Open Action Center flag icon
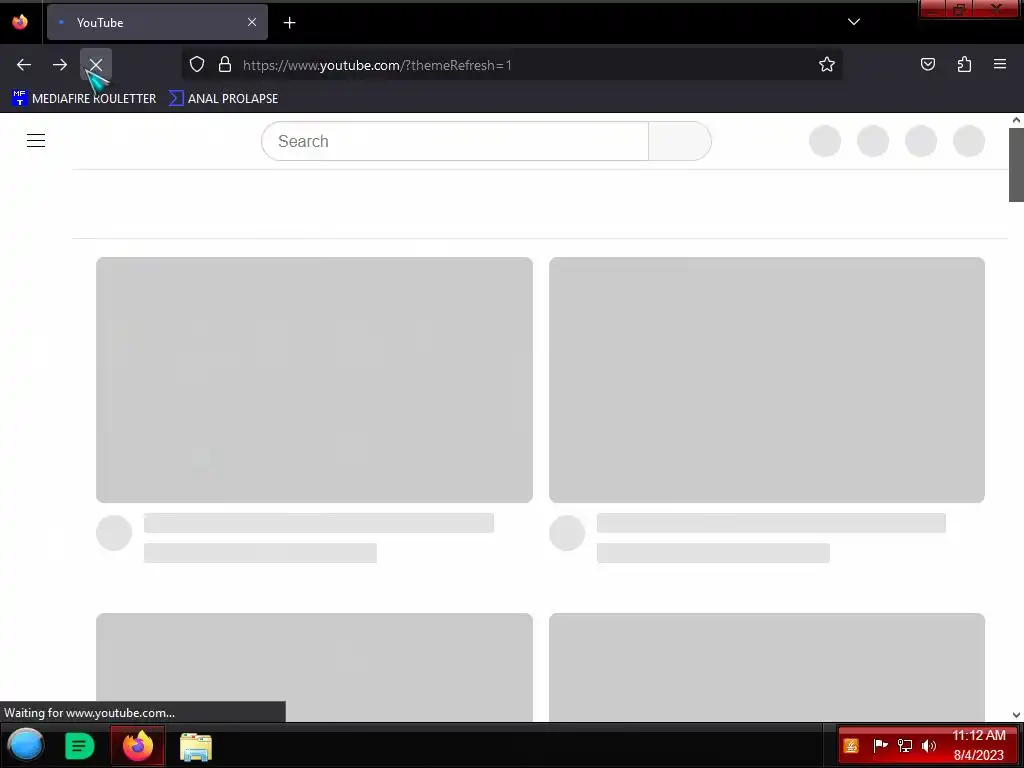The height and width of the screenshot is (768, 1024). point(880,745)
